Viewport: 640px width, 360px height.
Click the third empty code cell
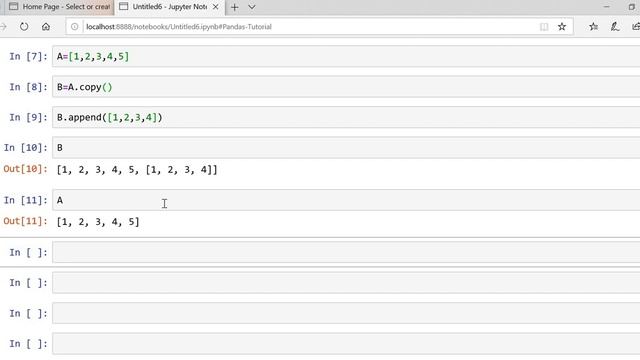click(x=346, y=313)
